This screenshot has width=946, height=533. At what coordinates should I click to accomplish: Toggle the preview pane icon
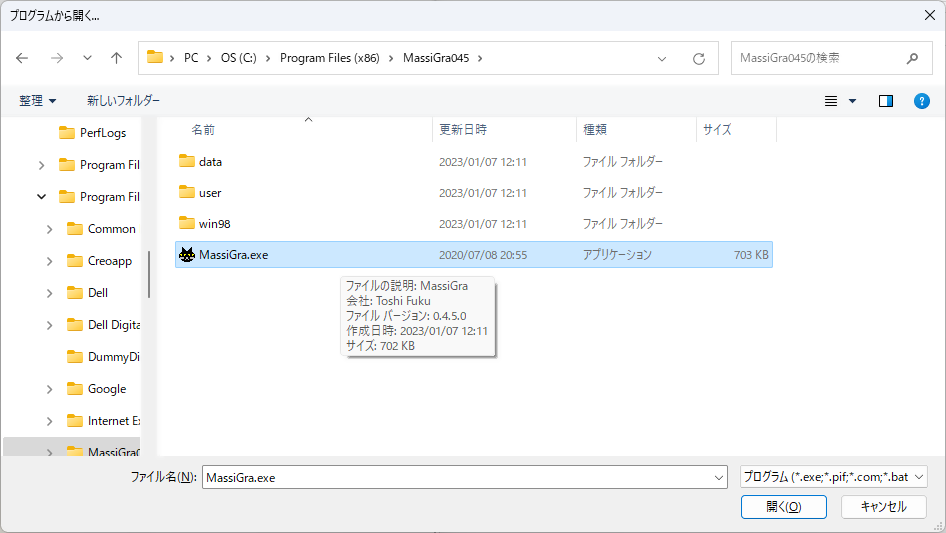click(x=885, y=101)
